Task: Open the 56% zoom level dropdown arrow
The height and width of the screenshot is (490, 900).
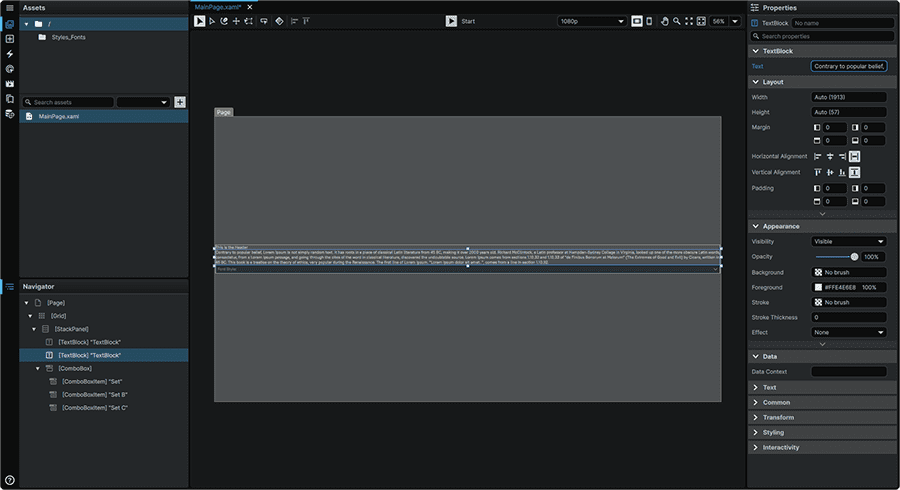Action: click(735, 21)
